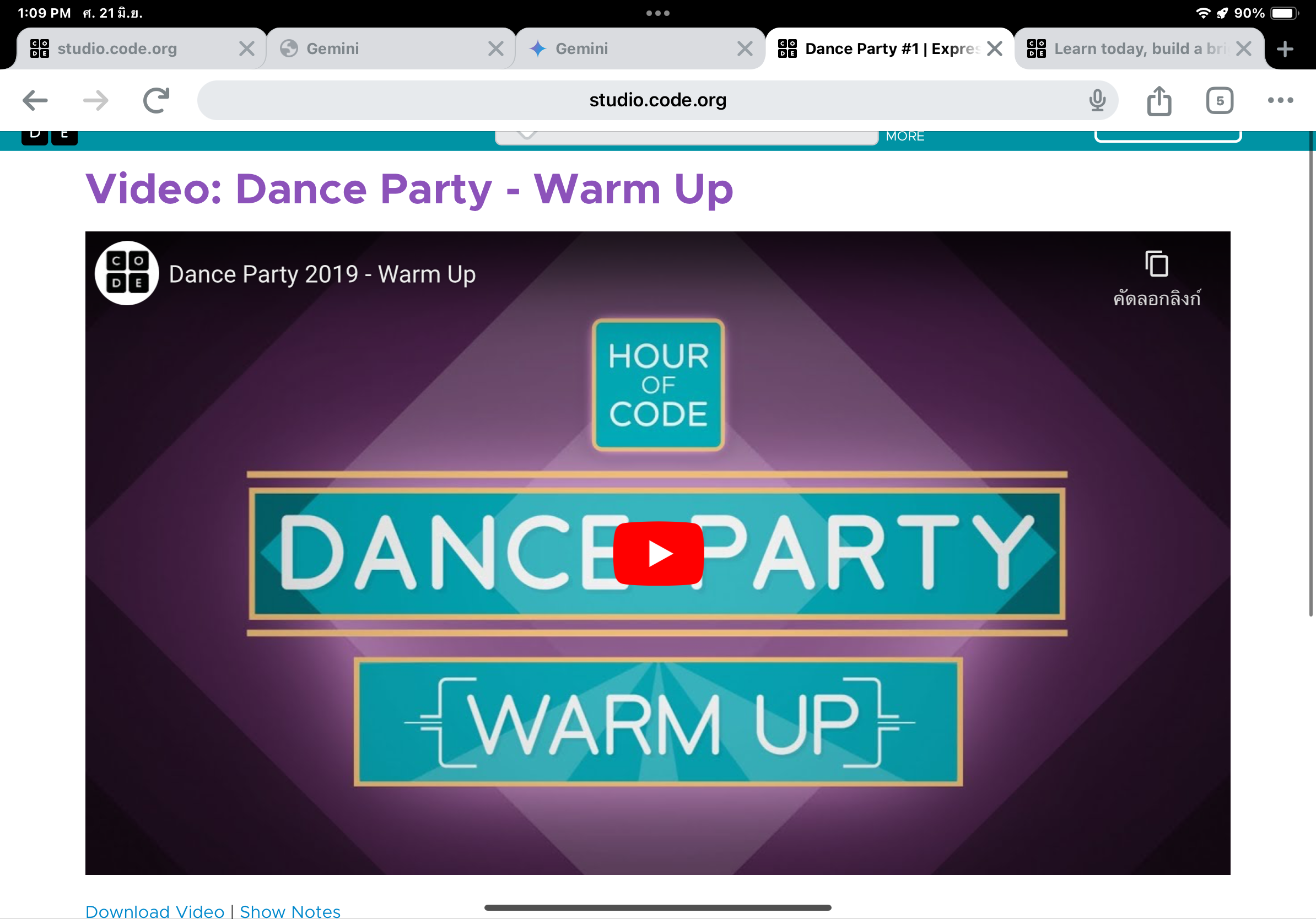
Task: Tap the browser back arrow
Action: coord(34,101)
